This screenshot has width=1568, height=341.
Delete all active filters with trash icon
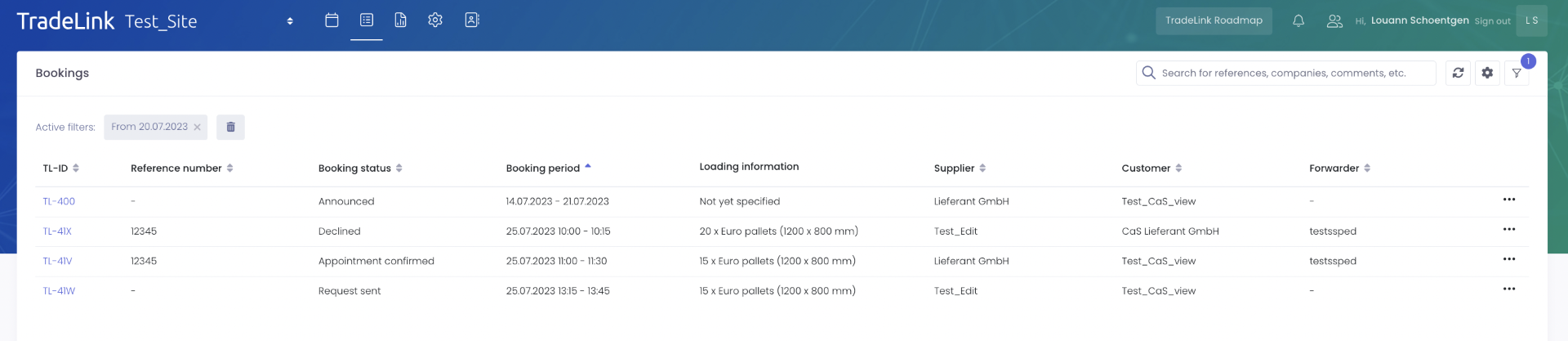coord(230,127)
